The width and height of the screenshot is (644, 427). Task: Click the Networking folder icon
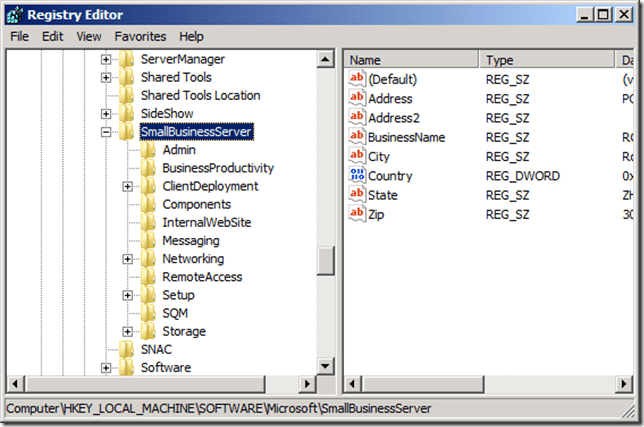148,259
